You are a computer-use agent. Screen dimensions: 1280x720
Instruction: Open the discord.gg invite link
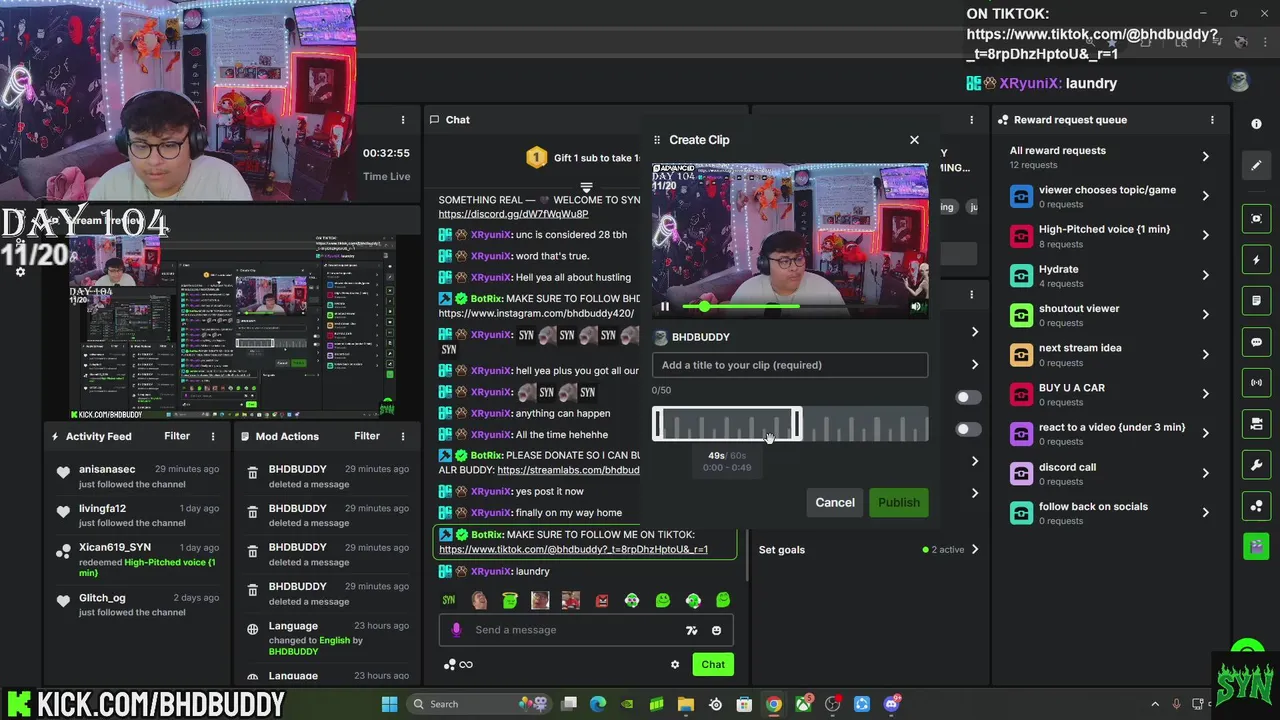pyautogui.click(x=513, y=214)
